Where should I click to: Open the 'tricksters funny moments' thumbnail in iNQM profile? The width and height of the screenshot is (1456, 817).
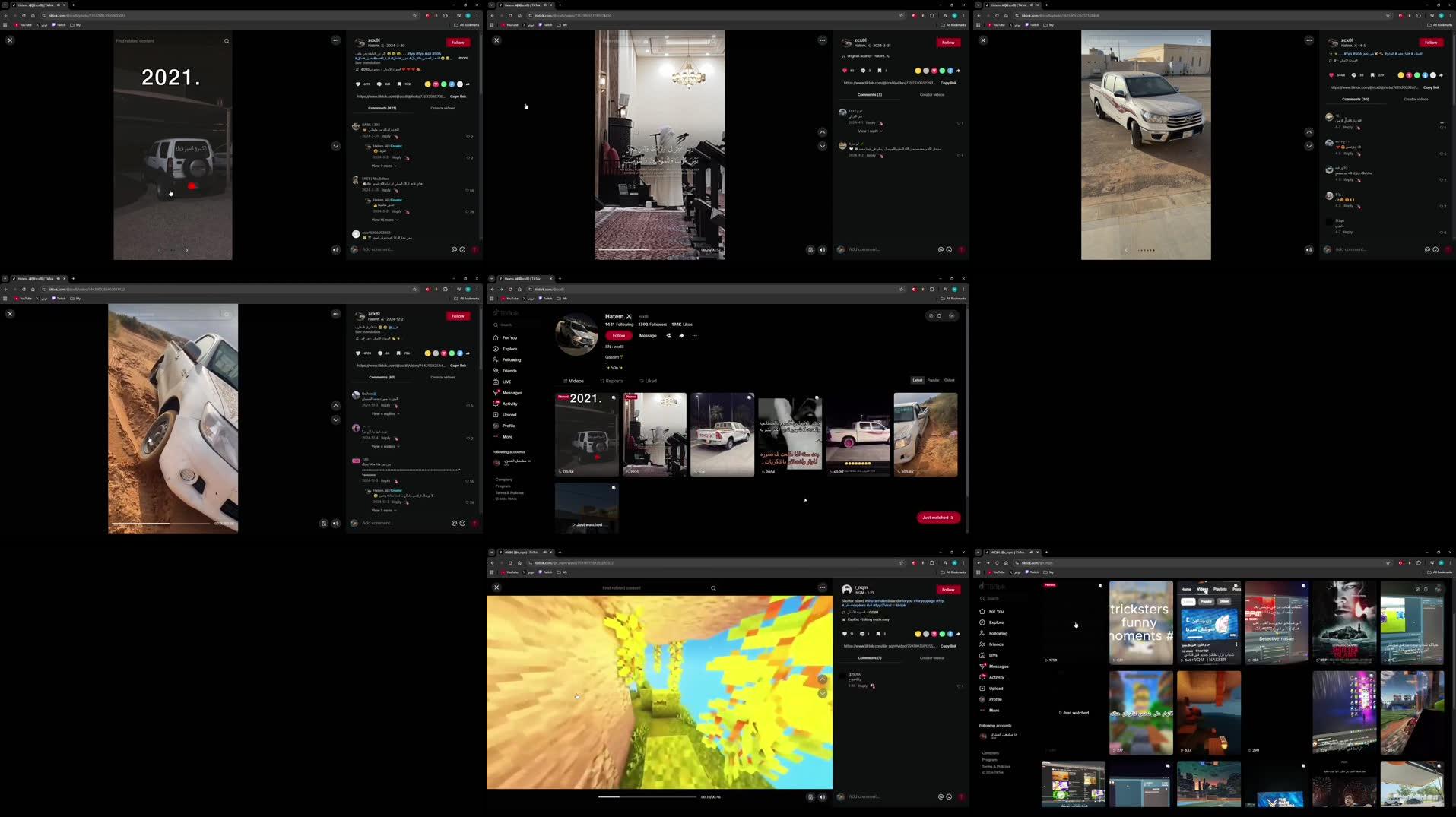(x=1140, y=622)
